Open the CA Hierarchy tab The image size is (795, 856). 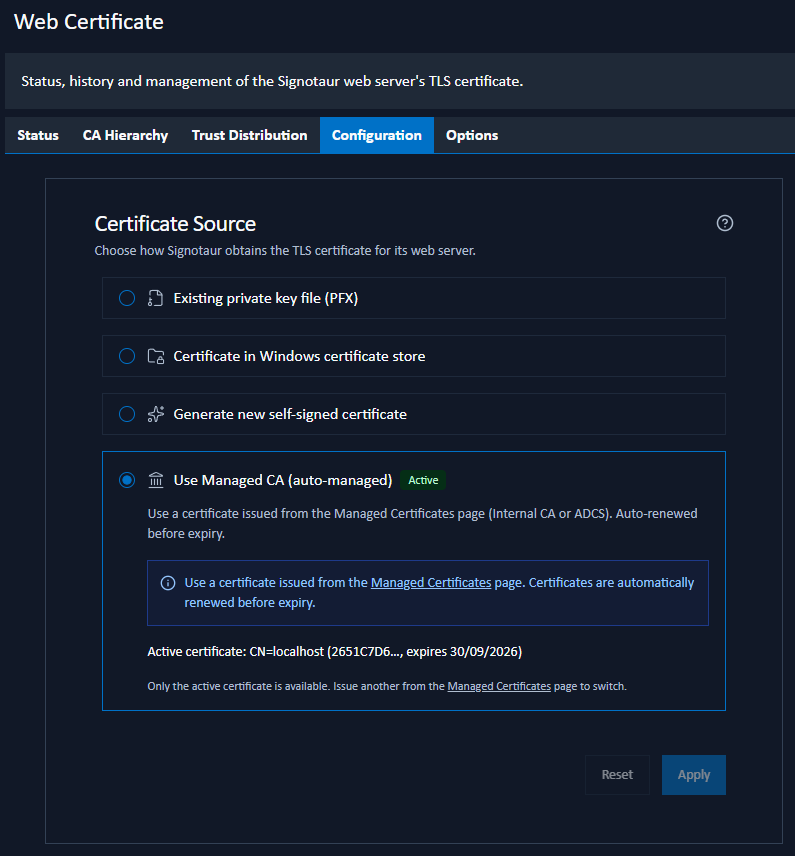pos(125,135)
